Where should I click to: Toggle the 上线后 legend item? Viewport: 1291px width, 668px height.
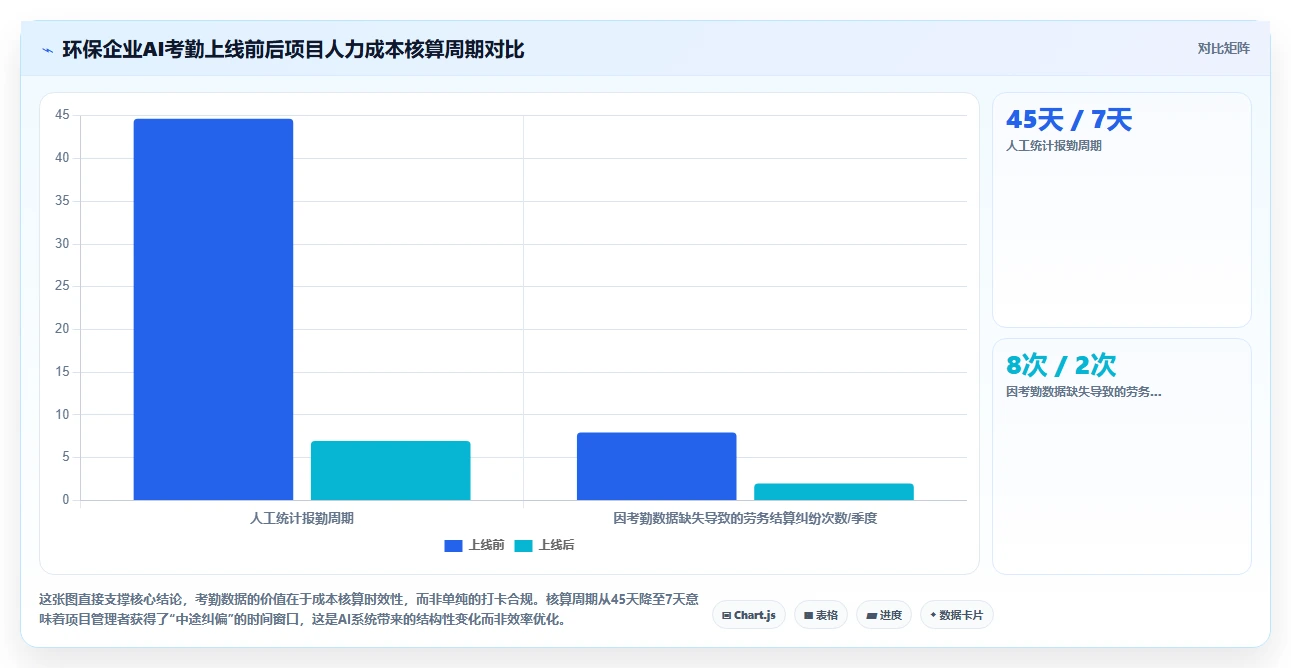544,545
